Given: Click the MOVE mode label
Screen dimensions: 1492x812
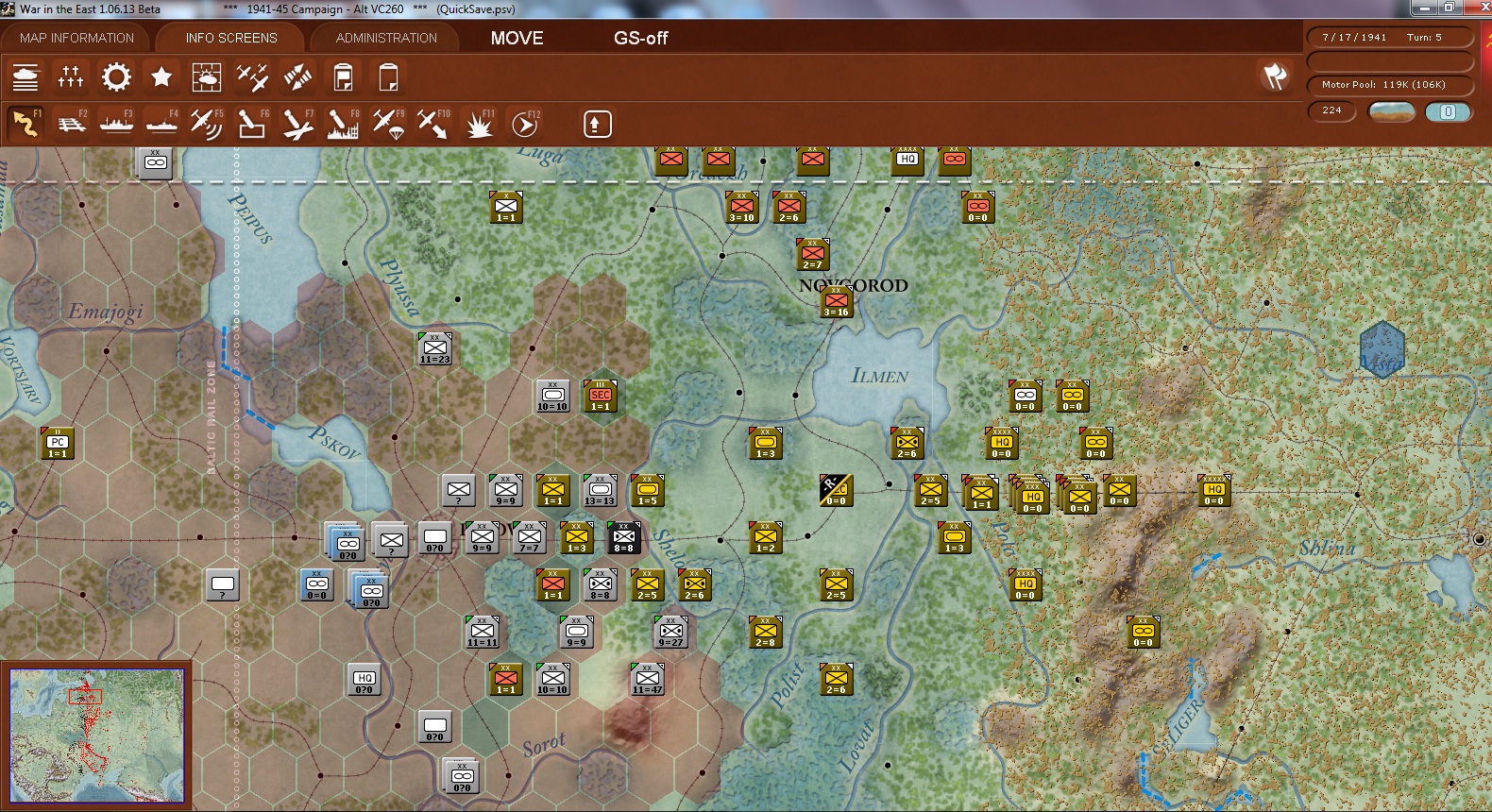Looking at the screenshot, I should [x=517, y=38].
